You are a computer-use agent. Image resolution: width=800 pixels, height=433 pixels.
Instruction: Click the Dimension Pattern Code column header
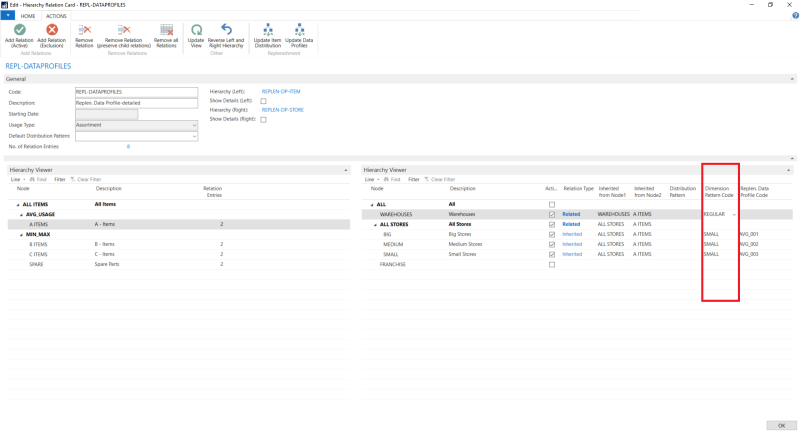pyautogui.click(x=719, y=192)
